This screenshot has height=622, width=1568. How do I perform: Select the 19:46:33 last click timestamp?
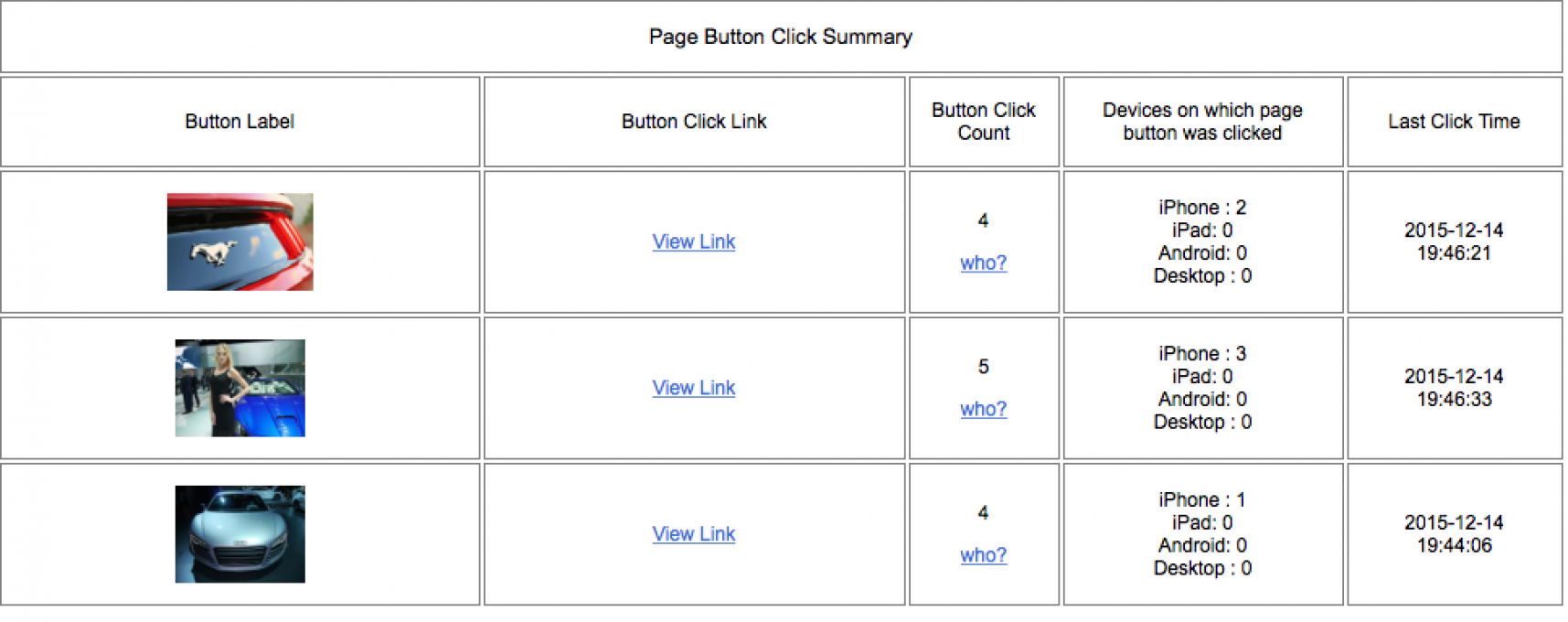point(1454,388)
